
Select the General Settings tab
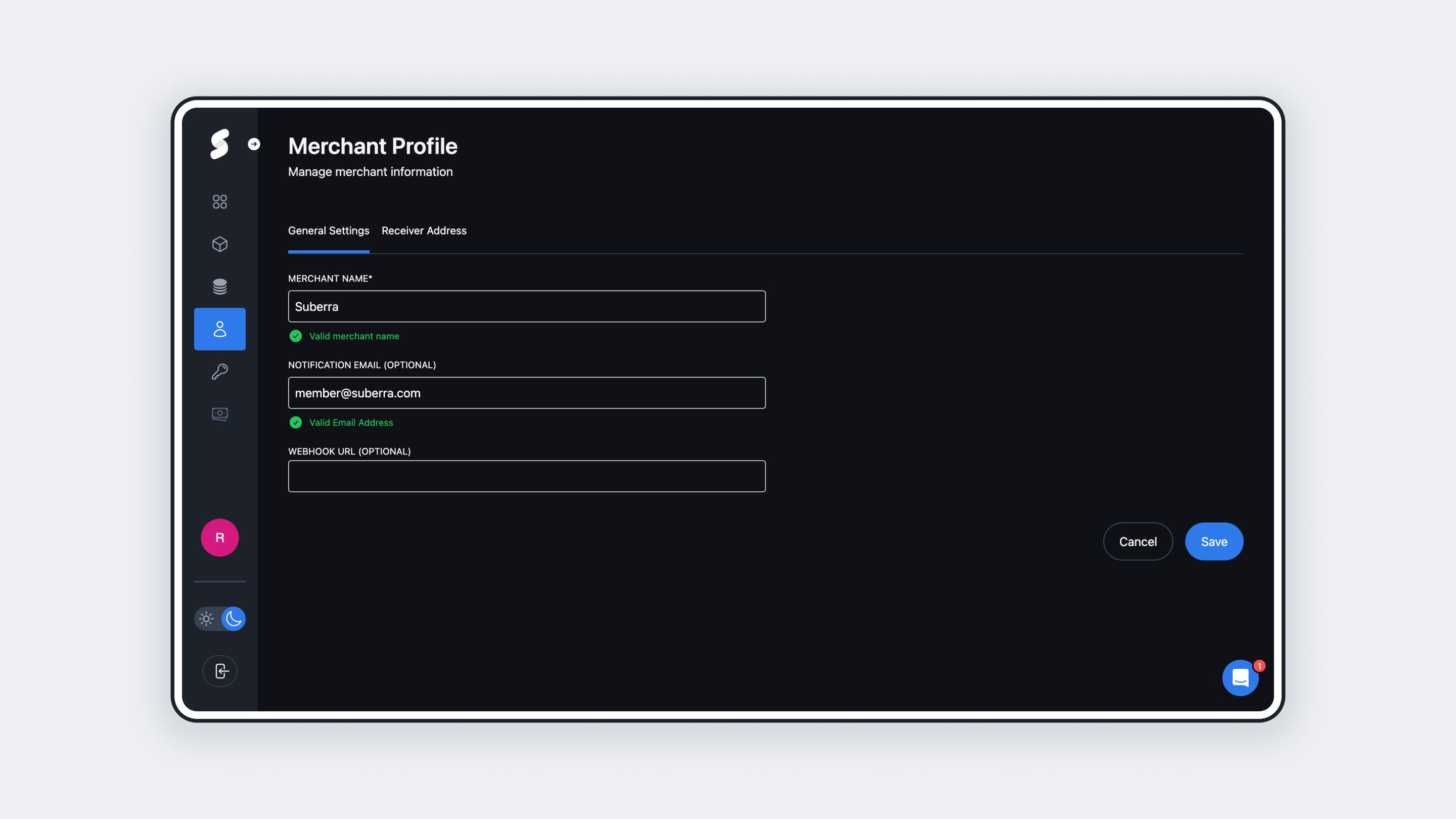(x=329, y=231)
